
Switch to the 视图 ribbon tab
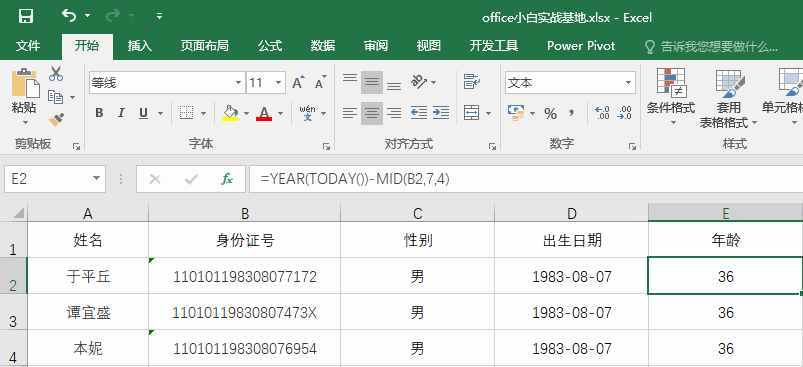(x=429, y=46)
